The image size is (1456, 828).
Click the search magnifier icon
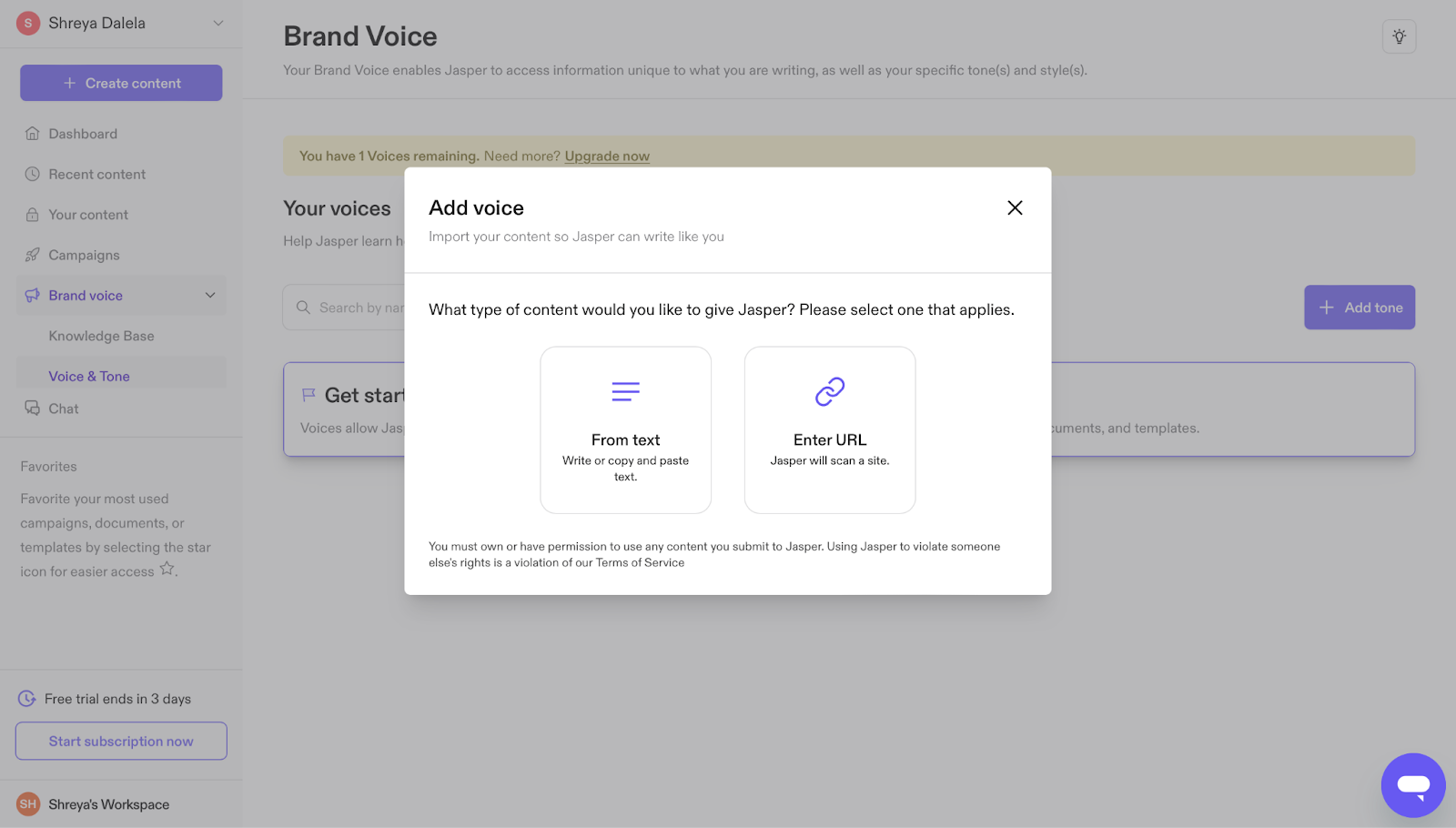coord(303,308)
